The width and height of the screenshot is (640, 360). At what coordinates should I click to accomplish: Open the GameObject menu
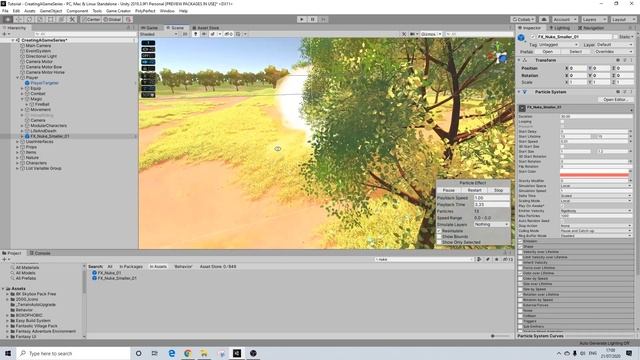click(51, 11)
